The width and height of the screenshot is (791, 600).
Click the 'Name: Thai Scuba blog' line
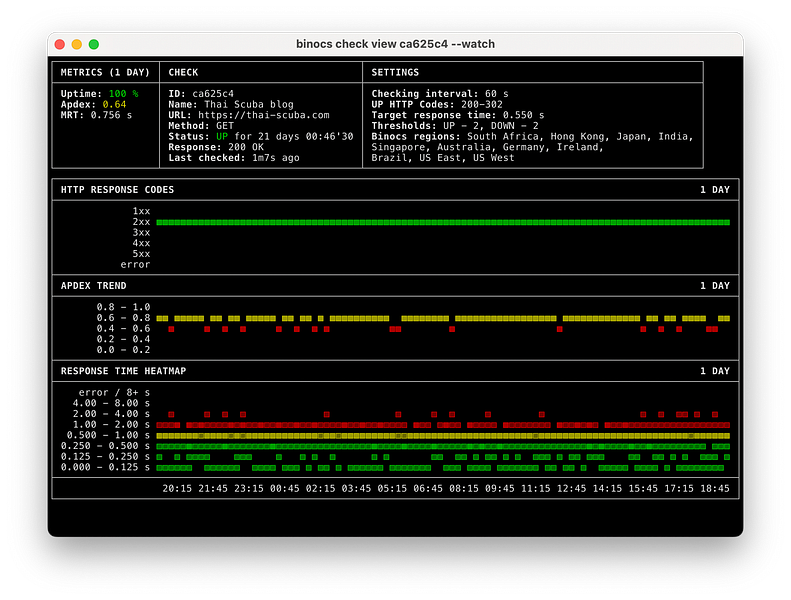231,104
